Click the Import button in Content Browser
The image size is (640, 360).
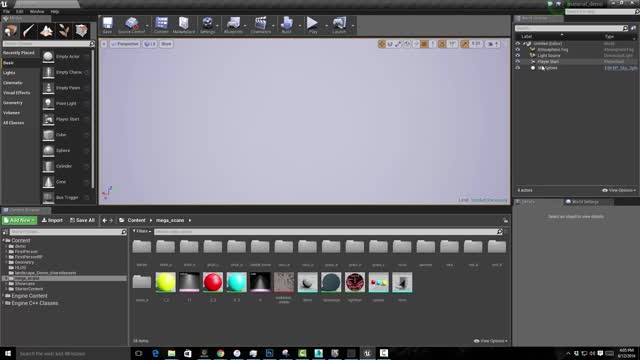[x=52, y=220]
